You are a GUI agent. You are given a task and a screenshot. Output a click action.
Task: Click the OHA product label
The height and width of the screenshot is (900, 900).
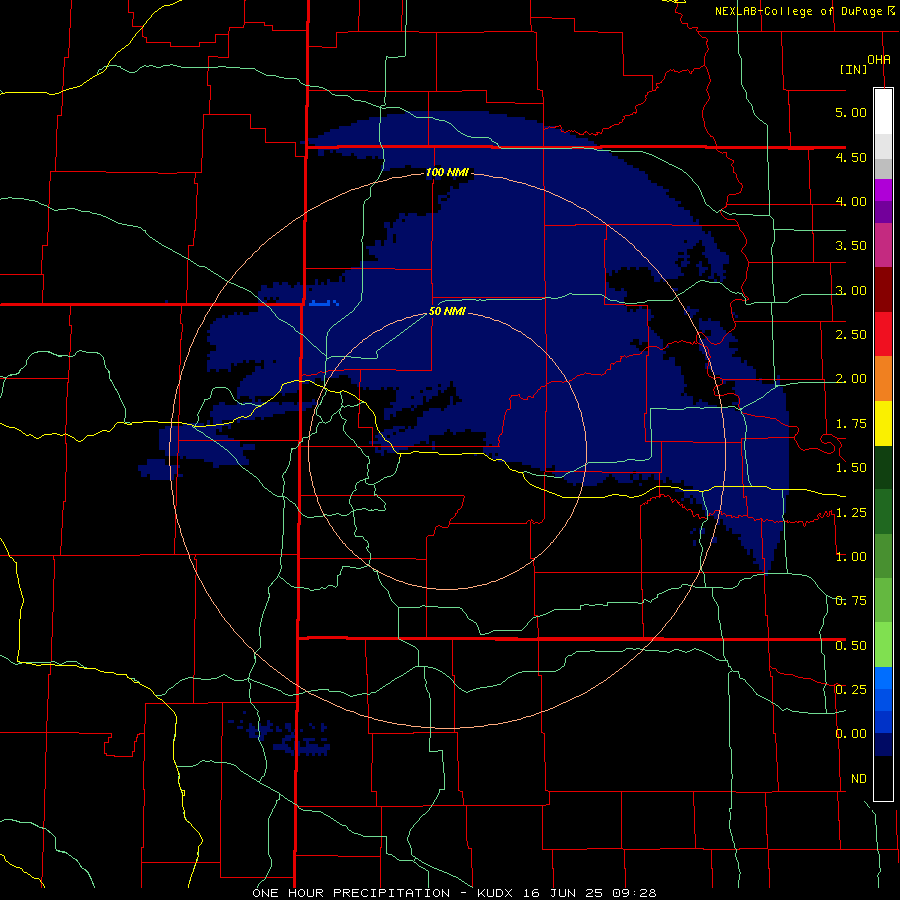[879, 59]
